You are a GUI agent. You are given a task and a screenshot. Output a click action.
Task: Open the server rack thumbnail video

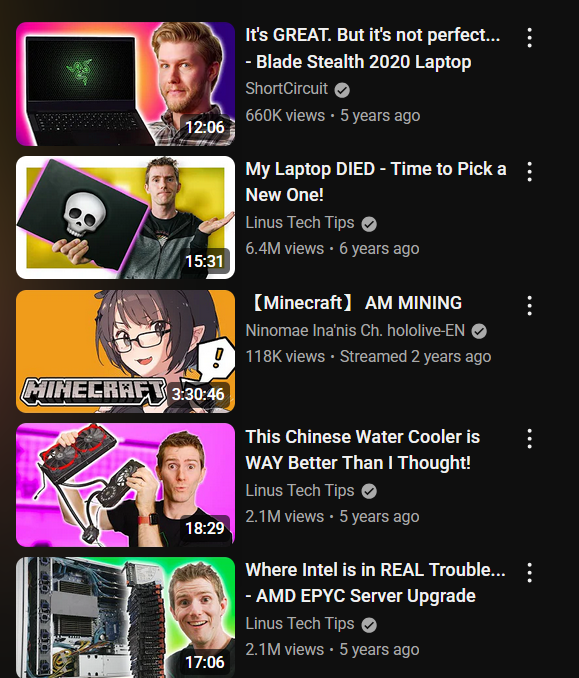coord(125,617)
